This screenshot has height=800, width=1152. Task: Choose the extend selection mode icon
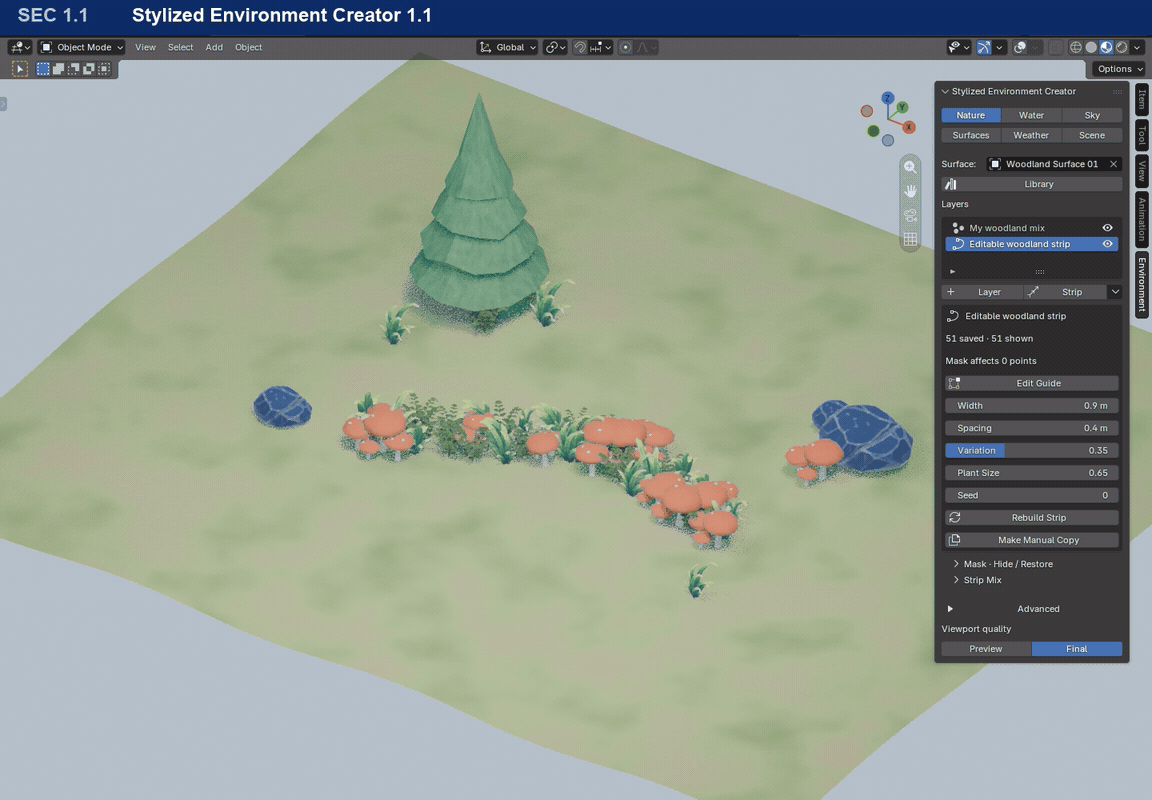(x=58, y=69)
